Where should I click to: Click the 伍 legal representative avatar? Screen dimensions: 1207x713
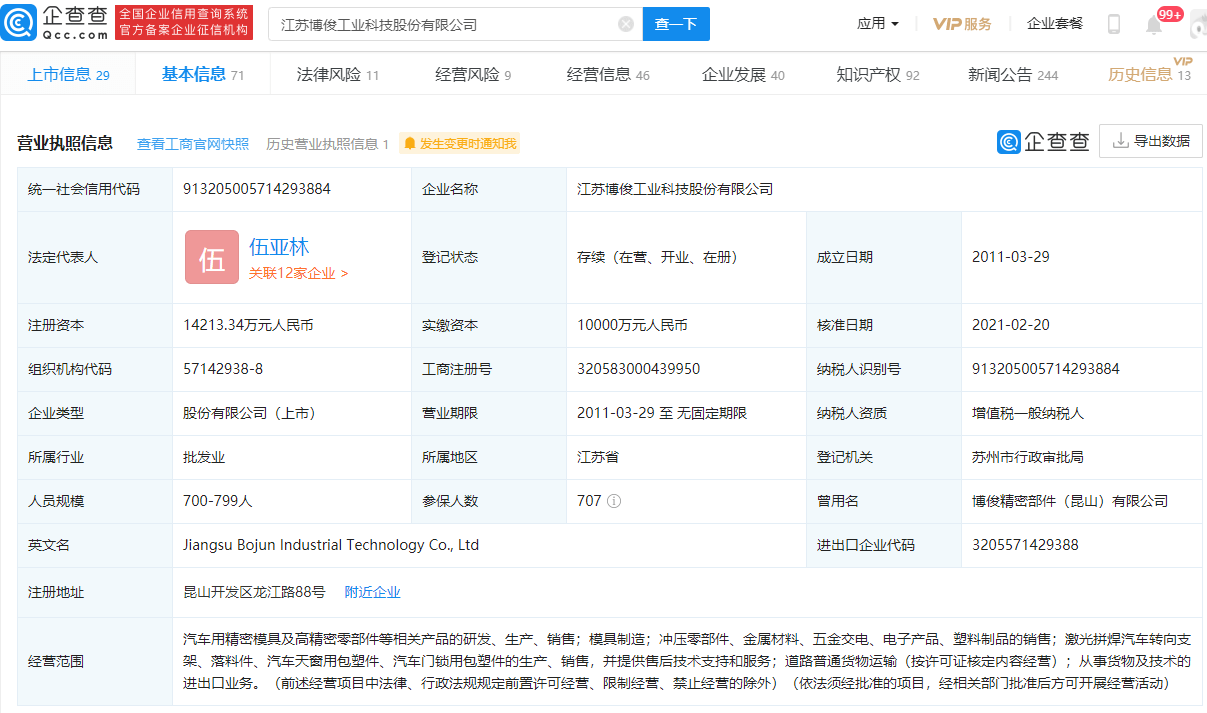click(x=212, y=257)
